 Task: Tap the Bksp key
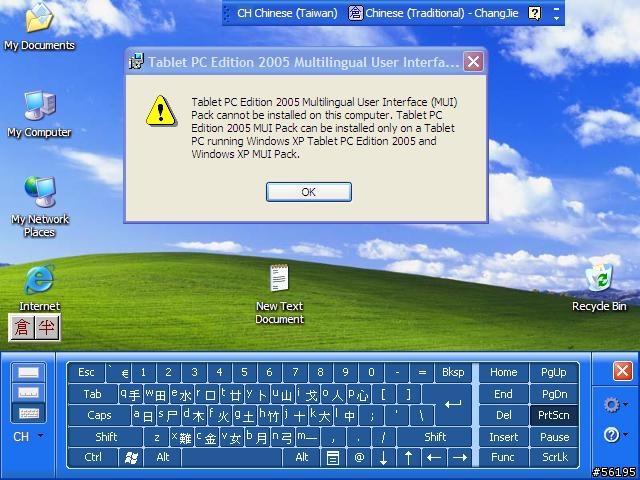point(453,372)
